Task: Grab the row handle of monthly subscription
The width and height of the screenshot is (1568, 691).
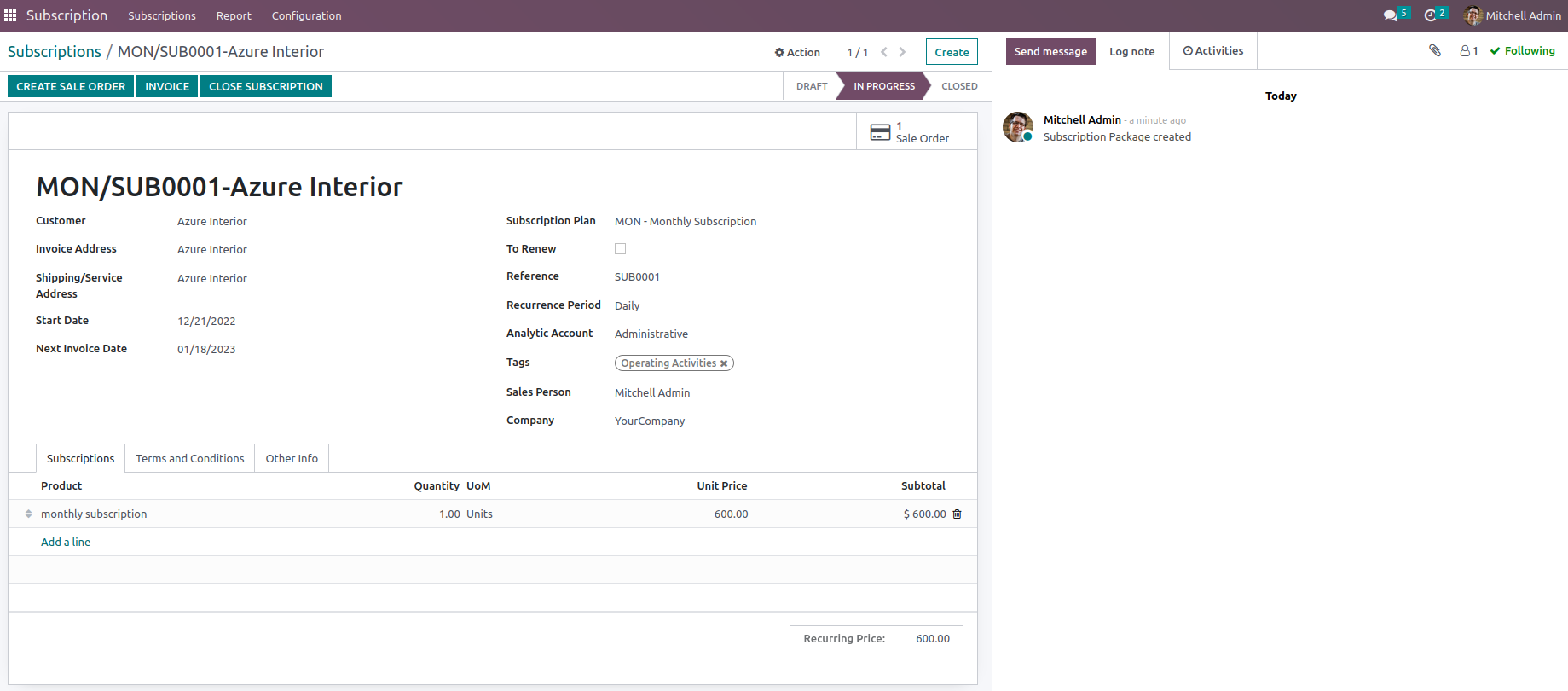Action: coord(28,514)
